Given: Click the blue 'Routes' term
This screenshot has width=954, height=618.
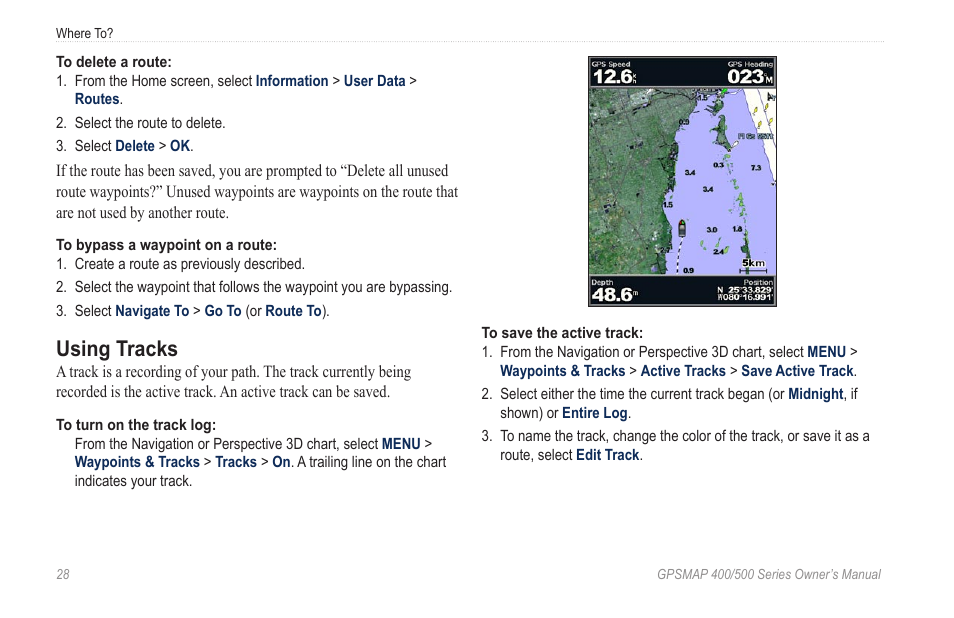Looking at the screenshot, I should coord(97,99).
